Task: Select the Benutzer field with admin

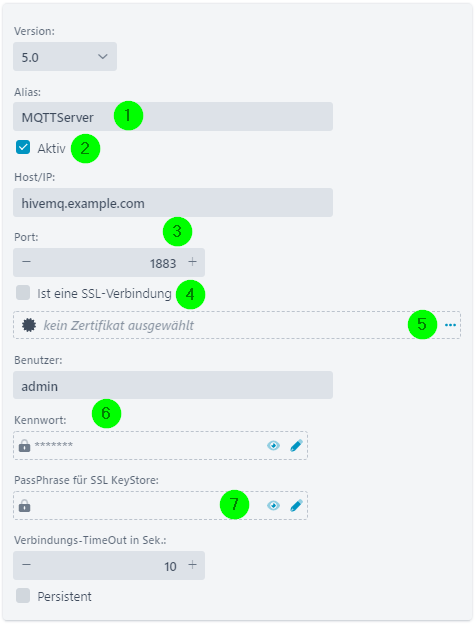Action: tap(173, 385)
